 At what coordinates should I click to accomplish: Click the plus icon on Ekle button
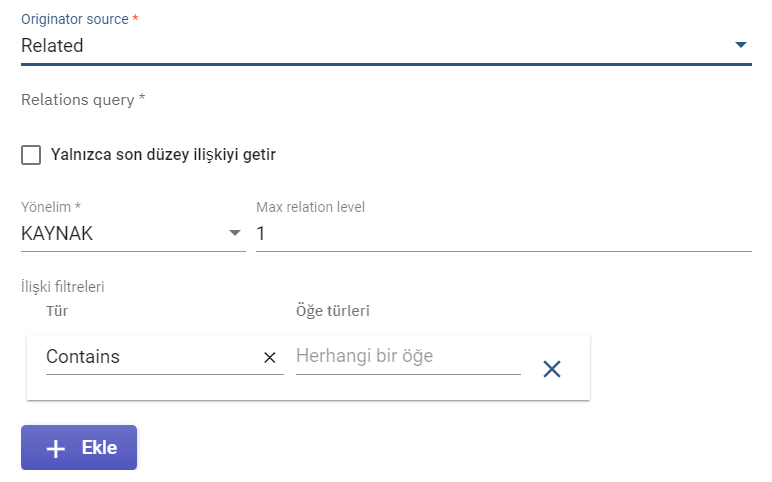click(x=56, y=449)
